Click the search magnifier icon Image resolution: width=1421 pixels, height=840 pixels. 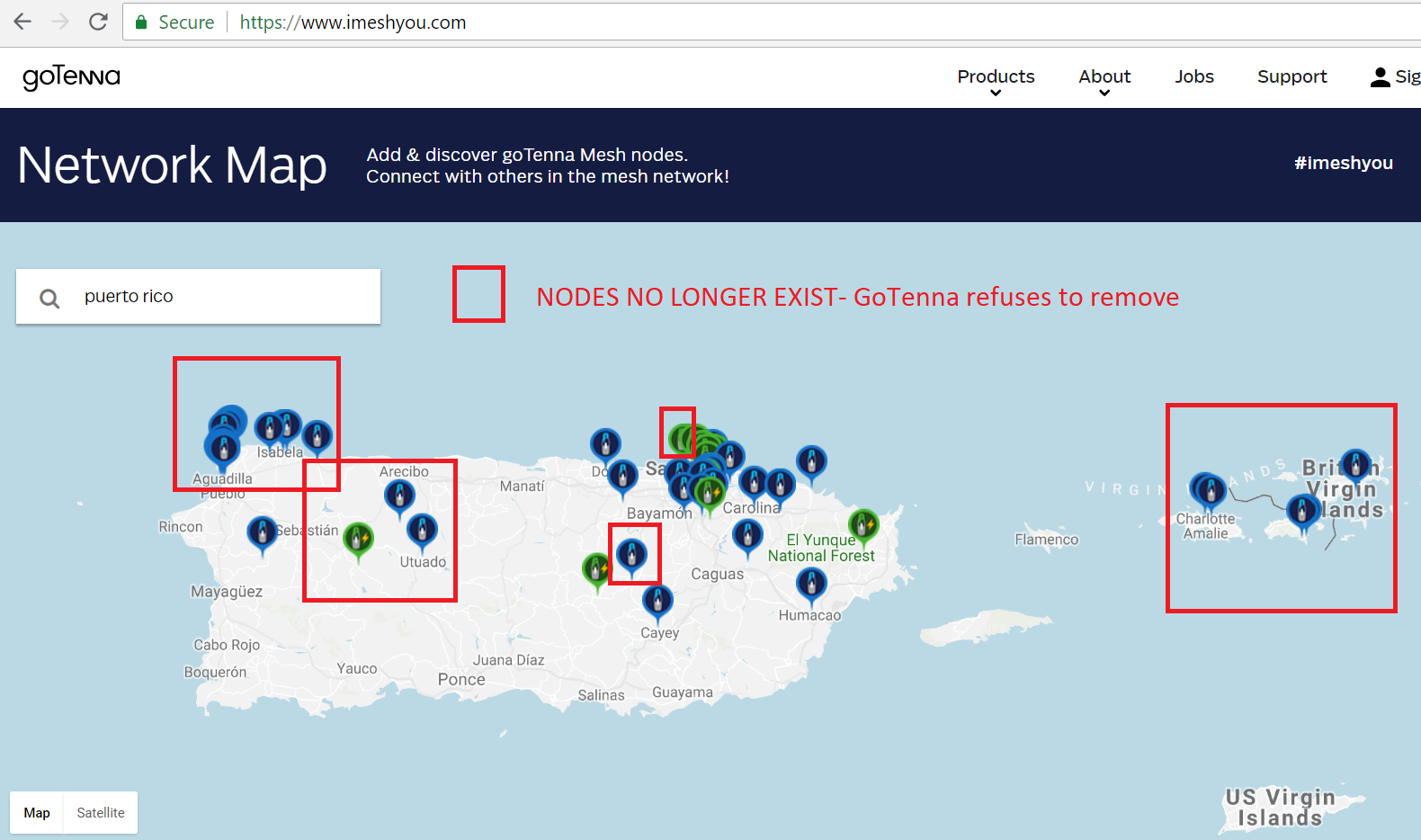49,298
